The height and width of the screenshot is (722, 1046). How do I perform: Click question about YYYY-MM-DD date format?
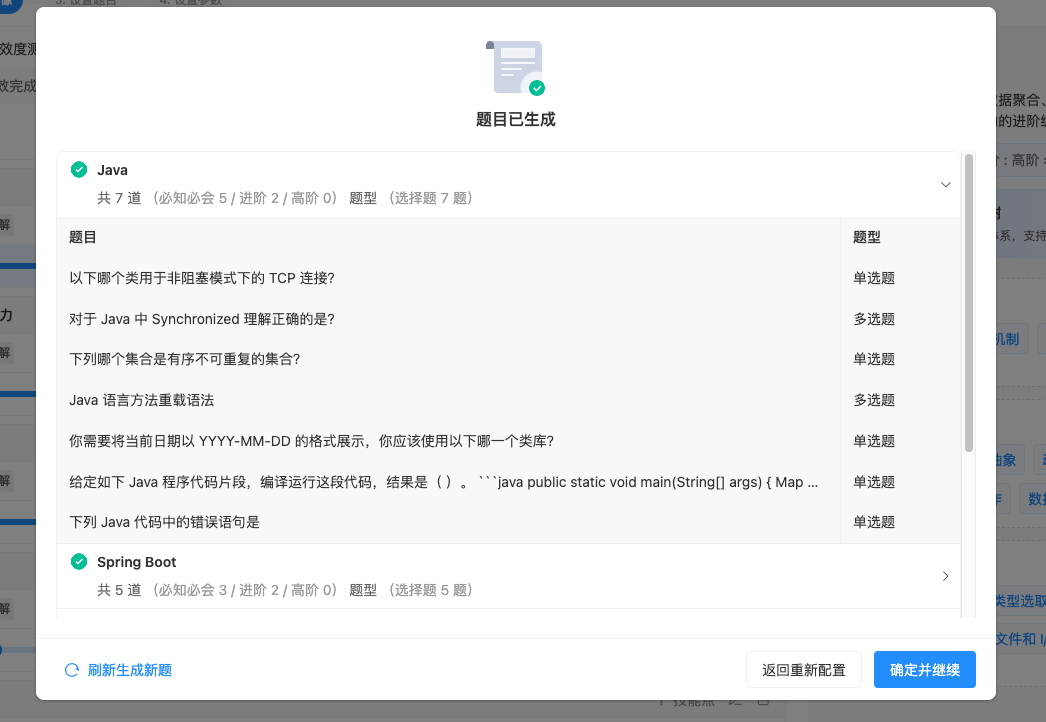pyautogui.click(x=312, y=441)
